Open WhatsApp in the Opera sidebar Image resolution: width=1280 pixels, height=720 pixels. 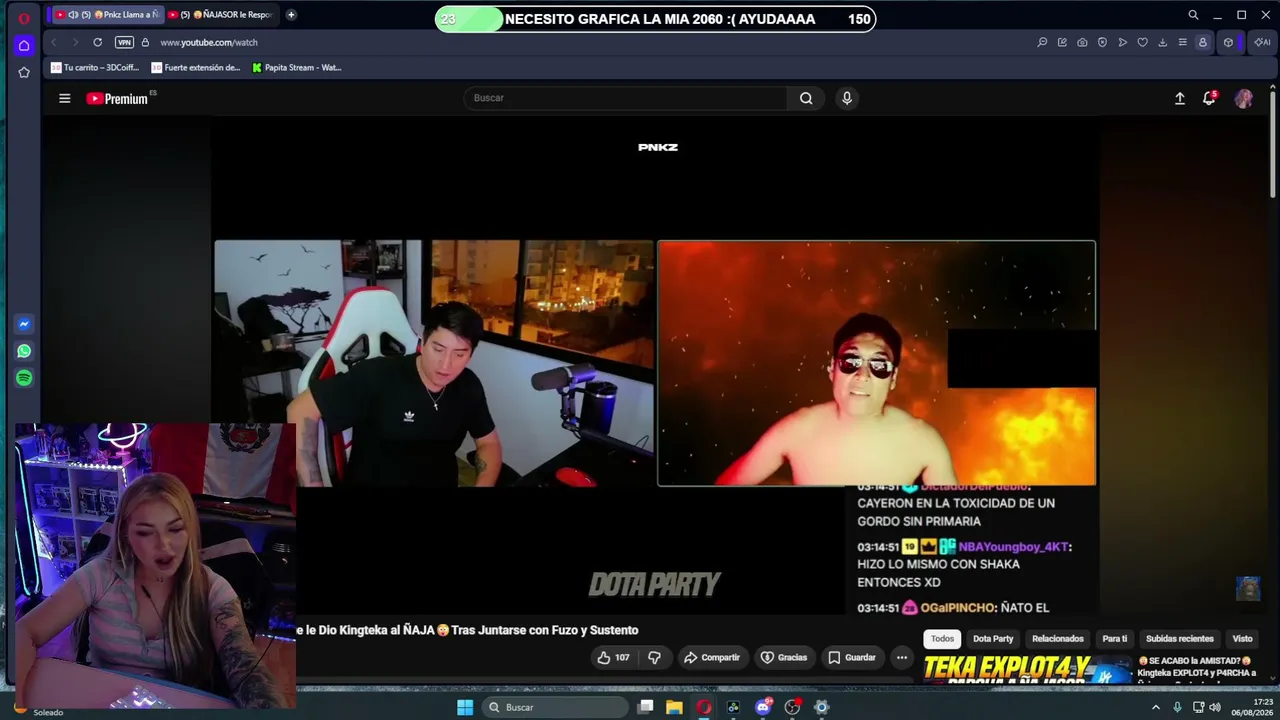point(24,351)
